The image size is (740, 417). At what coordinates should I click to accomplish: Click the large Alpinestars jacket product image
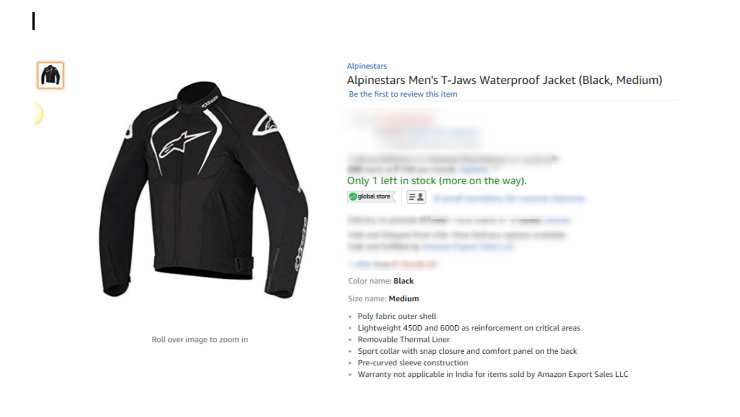tap(203, 190)
